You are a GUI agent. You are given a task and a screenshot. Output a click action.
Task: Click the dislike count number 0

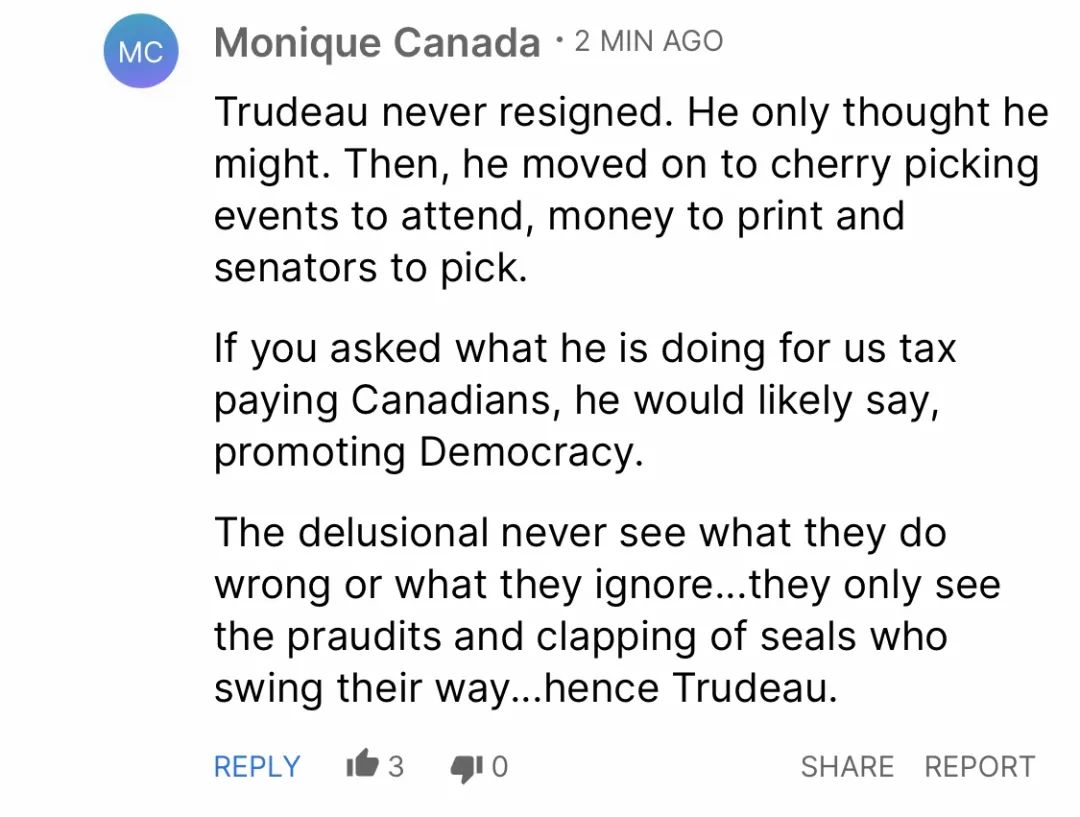point(500,766)
